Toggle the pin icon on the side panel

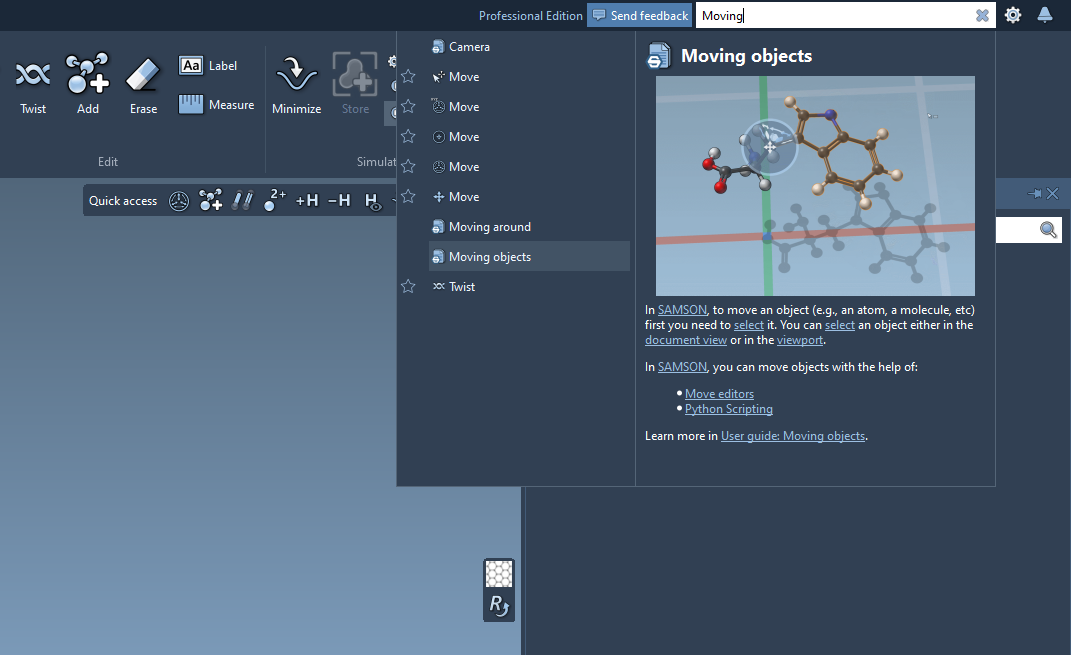[1034, 194]
